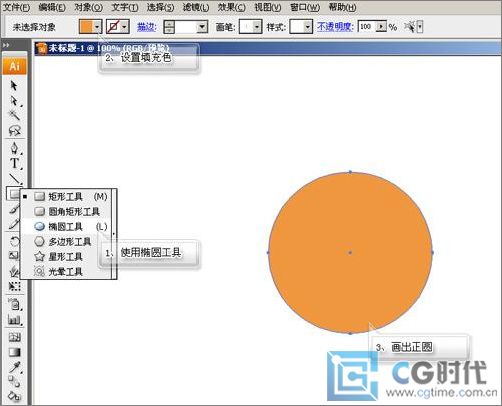The height and width of the screenshot is (406, 502).
Task: Open the 选择(S) menu
Action: (160, 7)
